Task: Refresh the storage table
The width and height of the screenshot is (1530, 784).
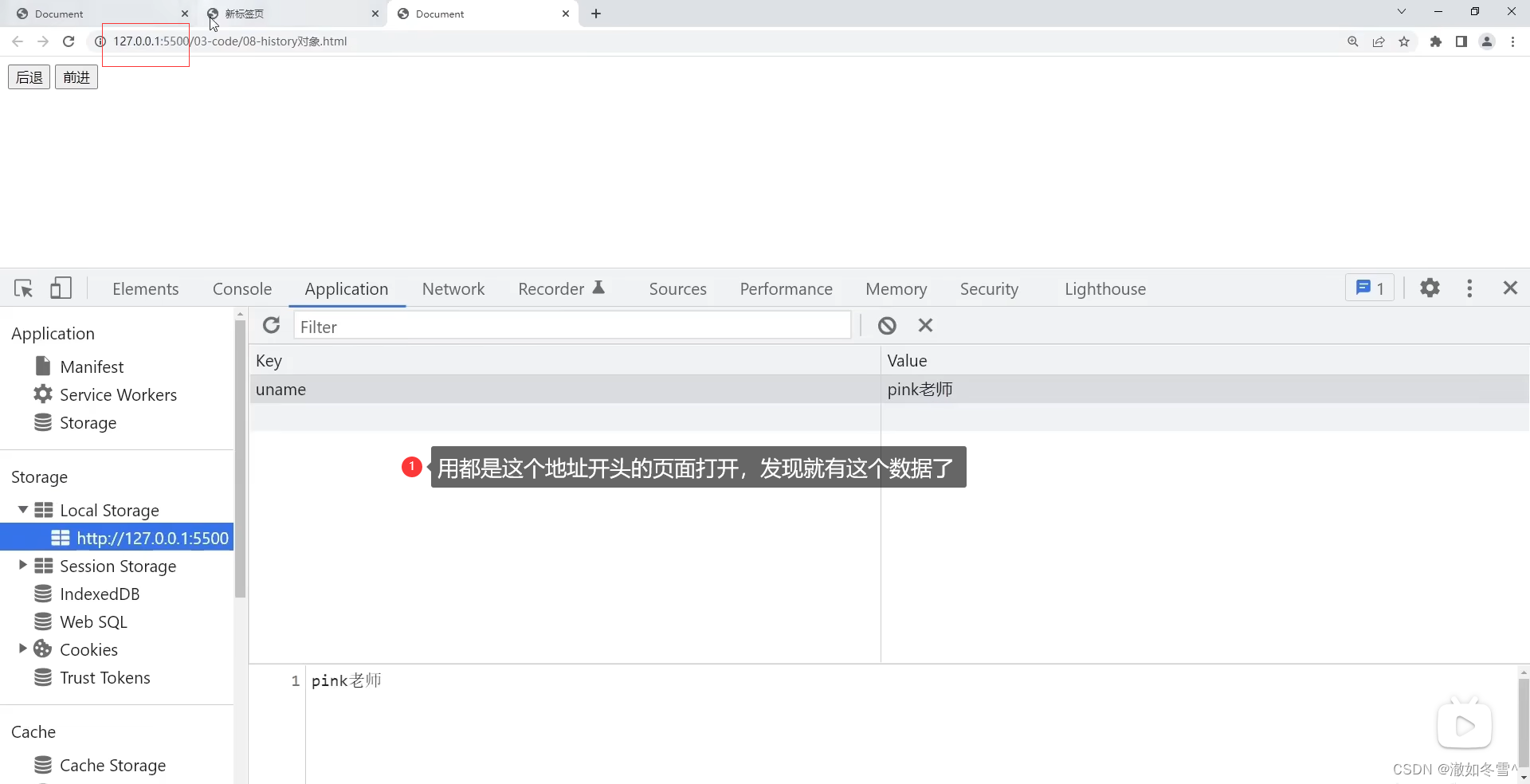Action: point(272,325)
